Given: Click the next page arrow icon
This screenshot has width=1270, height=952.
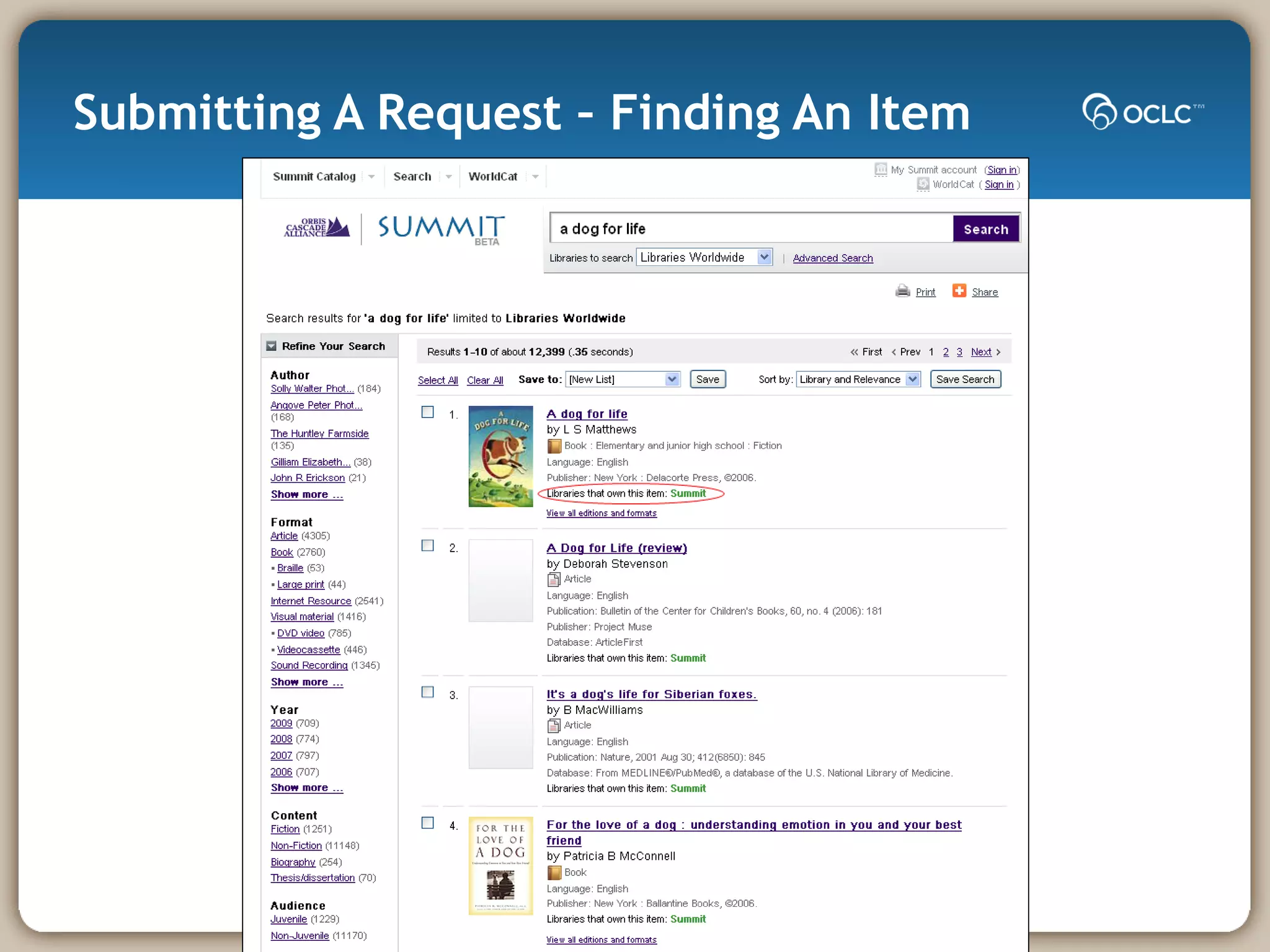Looking at the screenshot, I should pyautogui.click(x=998, y=352).
